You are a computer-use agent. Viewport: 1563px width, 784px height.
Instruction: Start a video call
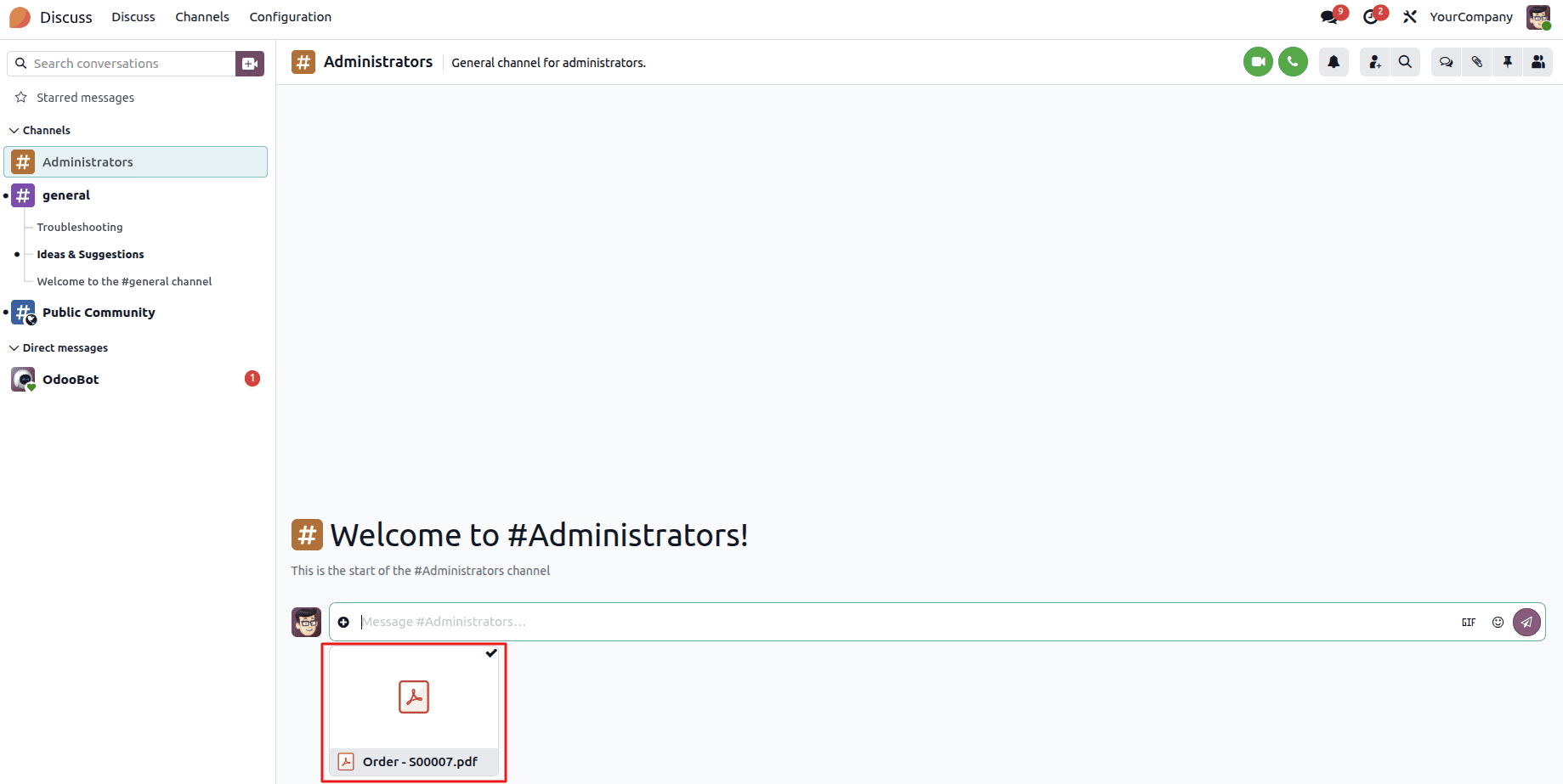1258,62
